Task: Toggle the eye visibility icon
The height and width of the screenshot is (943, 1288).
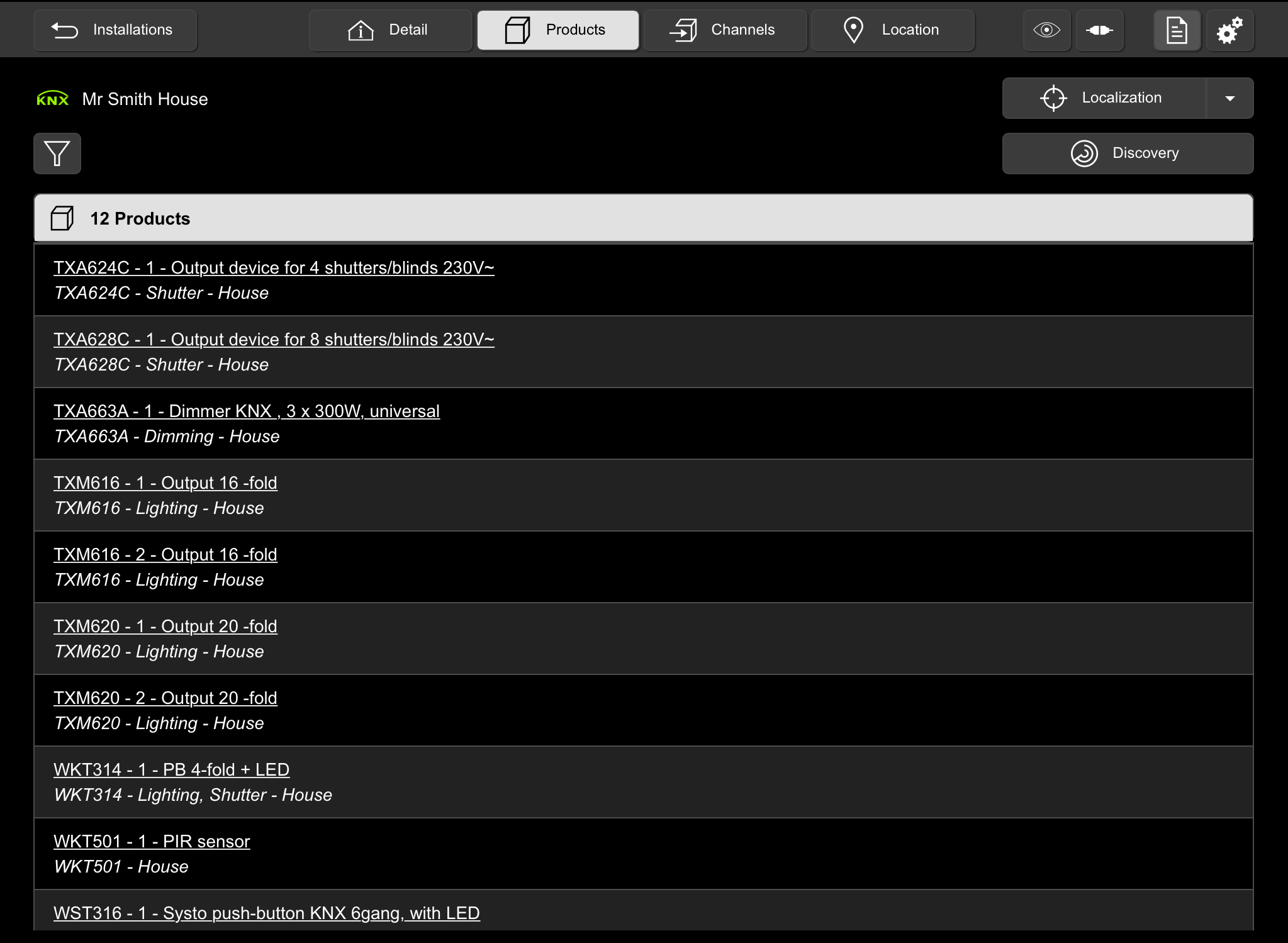Action: coord(1047,30)
